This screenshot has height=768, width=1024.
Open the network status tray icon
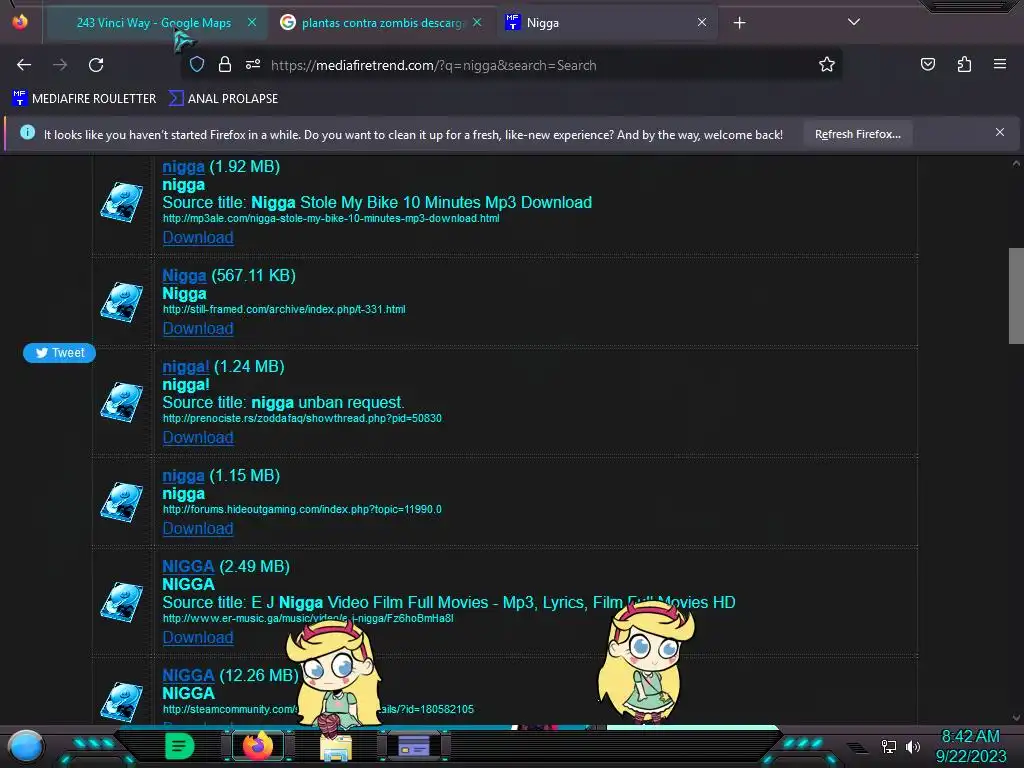tap(889, 746)
